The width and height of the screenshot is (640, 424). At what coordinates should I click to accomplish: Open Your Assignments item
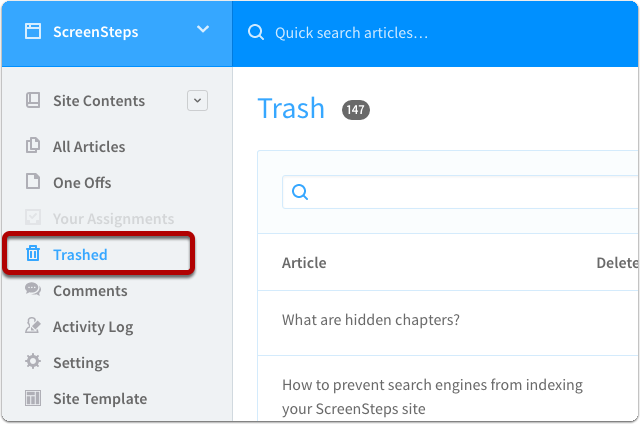pos(113,219)
